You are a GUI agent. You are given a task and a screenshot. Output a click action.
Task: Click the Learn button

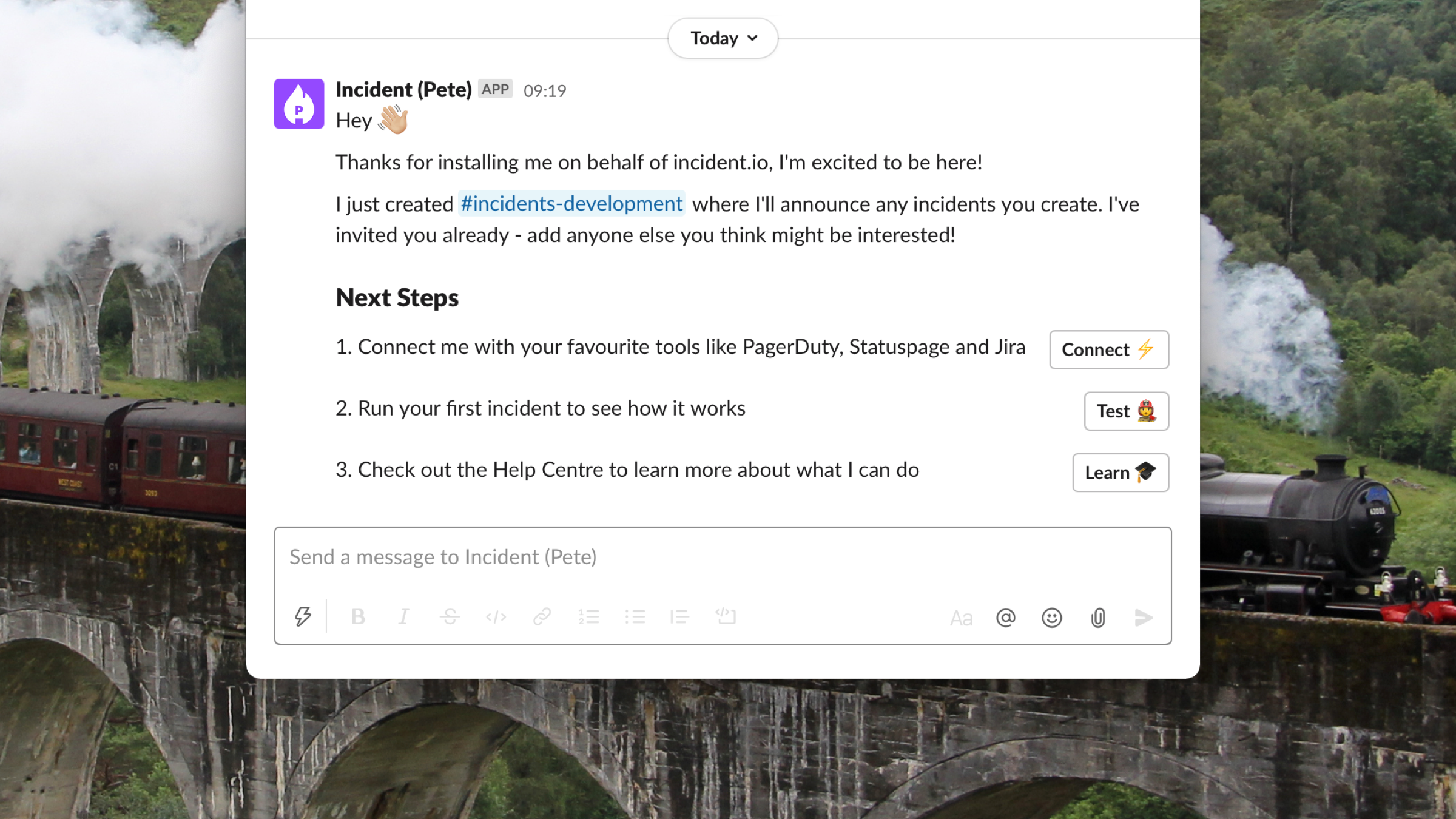pyautogui.click(x=1121, y=473)
